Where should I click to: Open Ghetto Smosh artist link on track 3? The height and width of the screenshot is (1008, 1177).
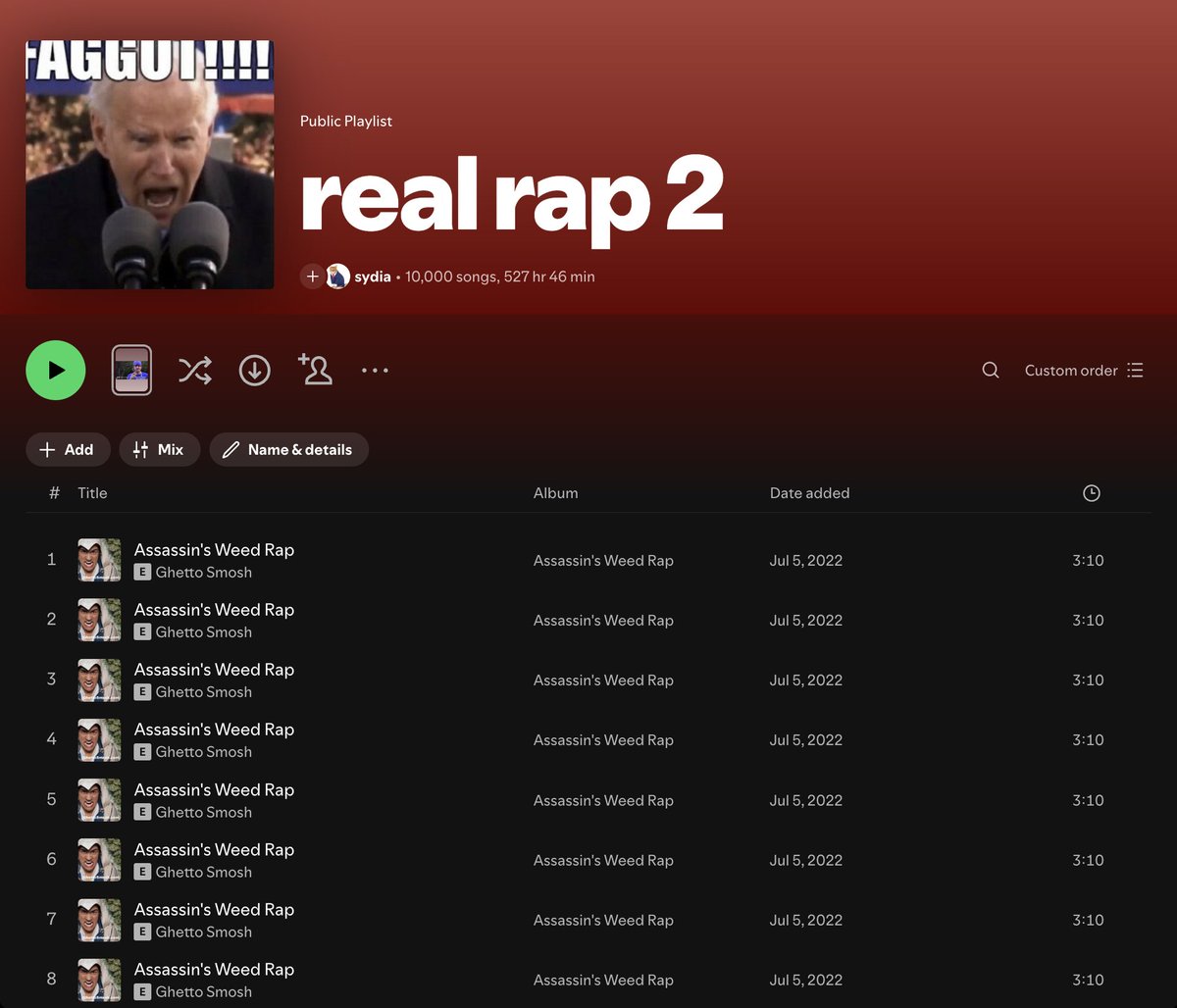(204, 692)
